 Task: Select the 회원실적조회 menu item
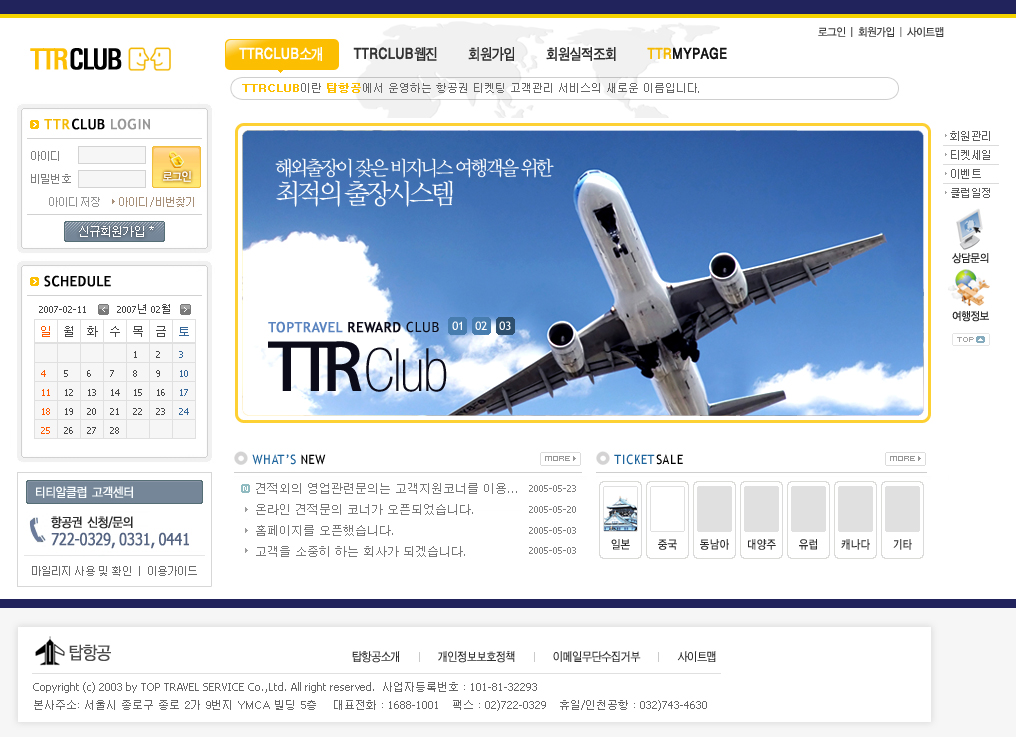(581, 54)
